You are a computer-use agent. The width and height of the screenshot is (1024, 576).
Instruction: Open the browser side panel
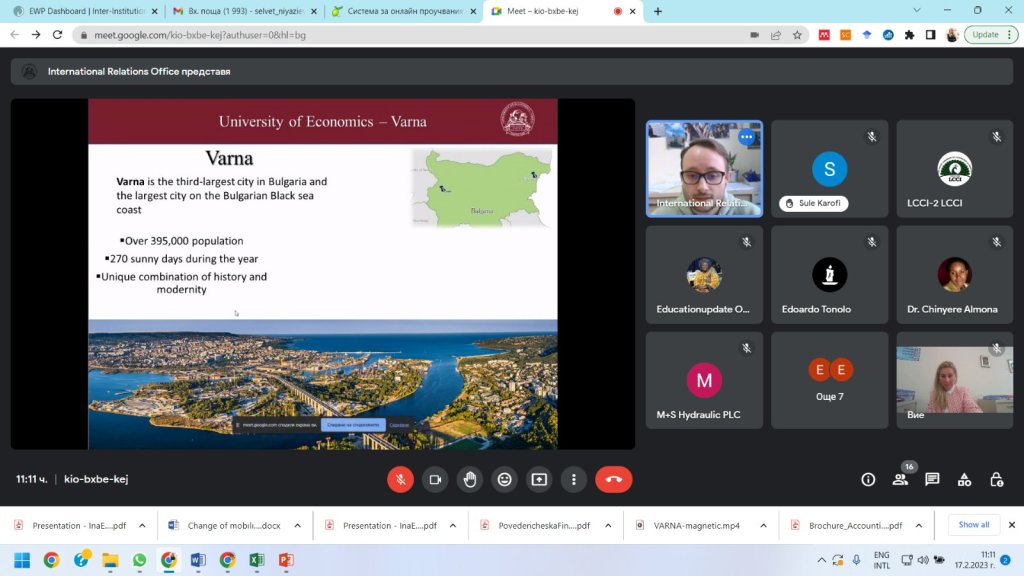pyautogui.click(x=931, y=35)
